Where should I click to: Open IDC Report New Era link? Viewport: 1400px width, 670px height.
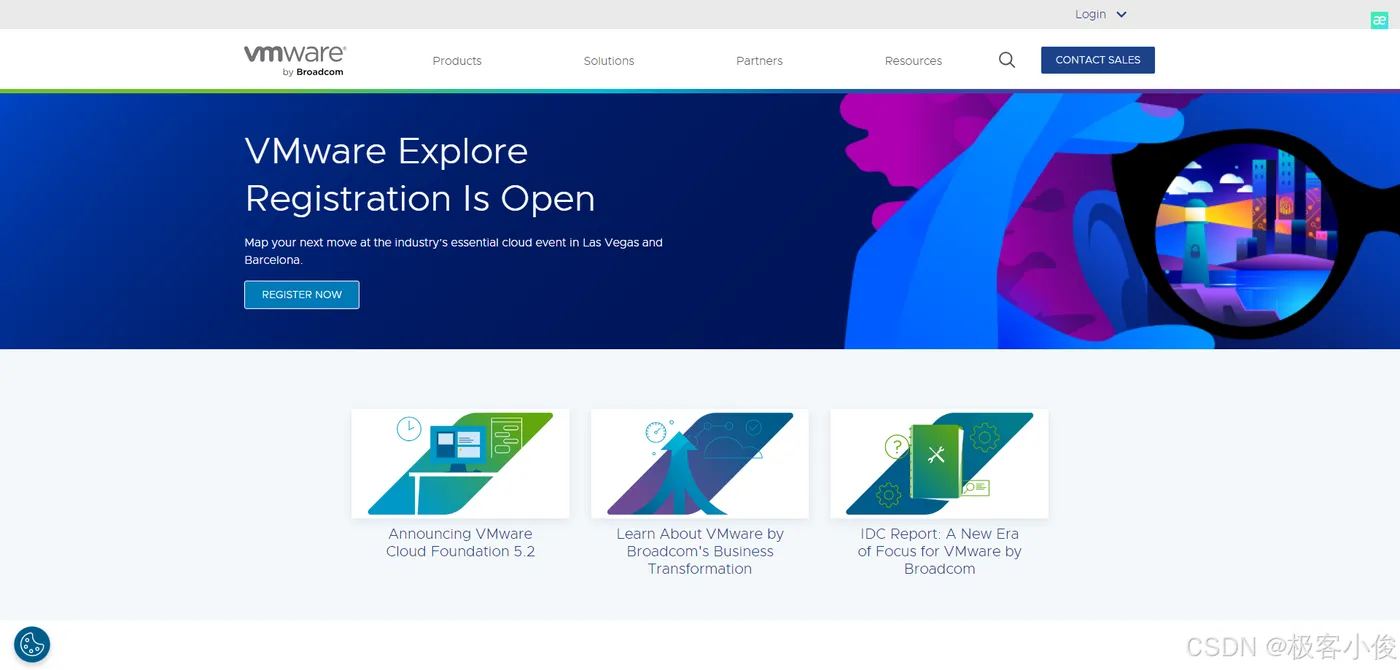pyautogui.click(x=939, y=551)
